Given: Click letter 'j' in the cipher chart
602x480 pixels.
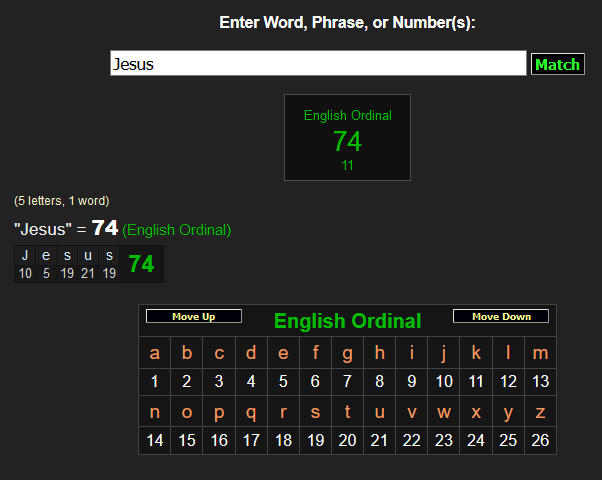Looking at the screenshot, I should (444, 353).
